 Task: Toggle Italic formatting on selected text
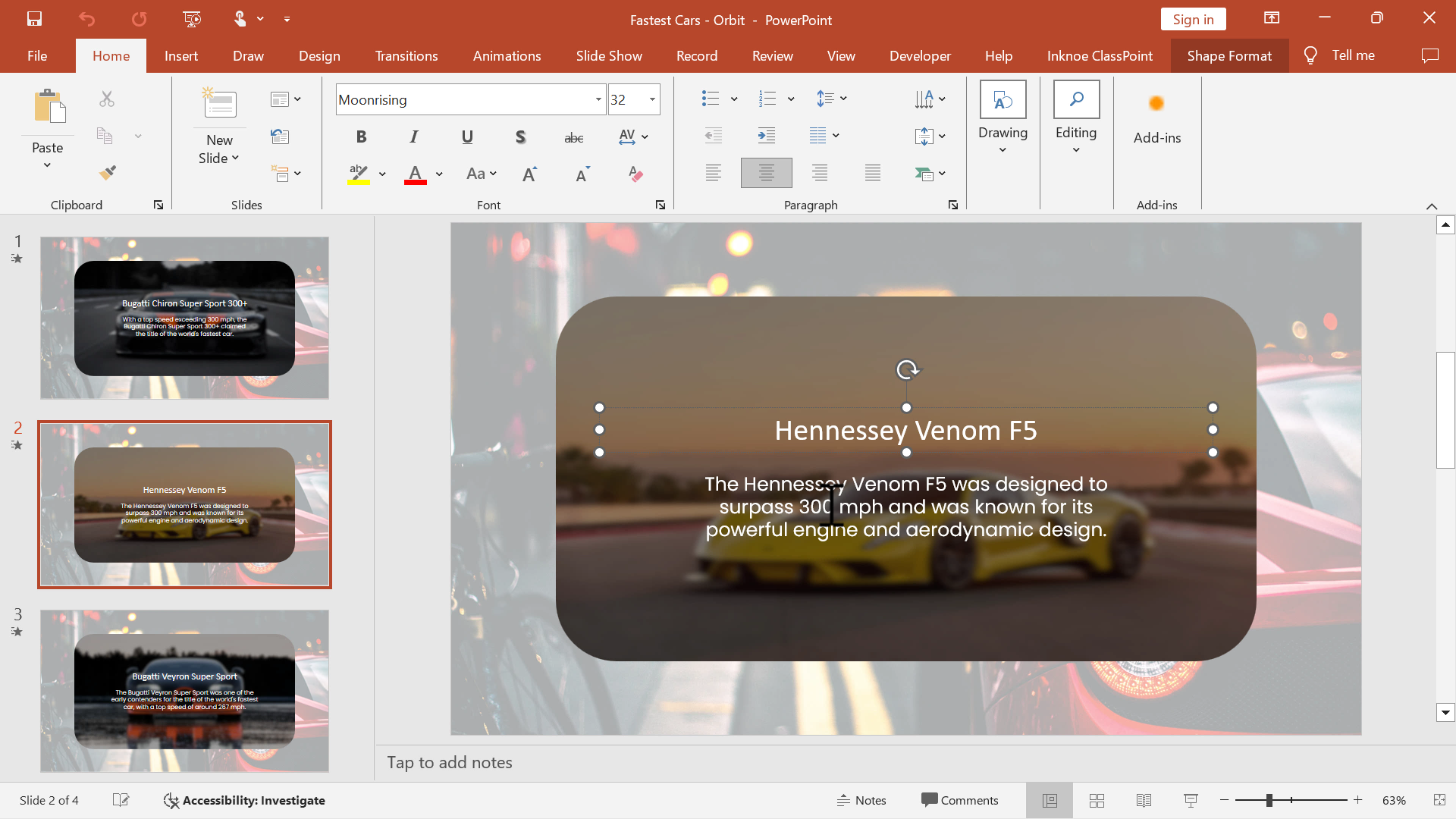tap(414, 135)
